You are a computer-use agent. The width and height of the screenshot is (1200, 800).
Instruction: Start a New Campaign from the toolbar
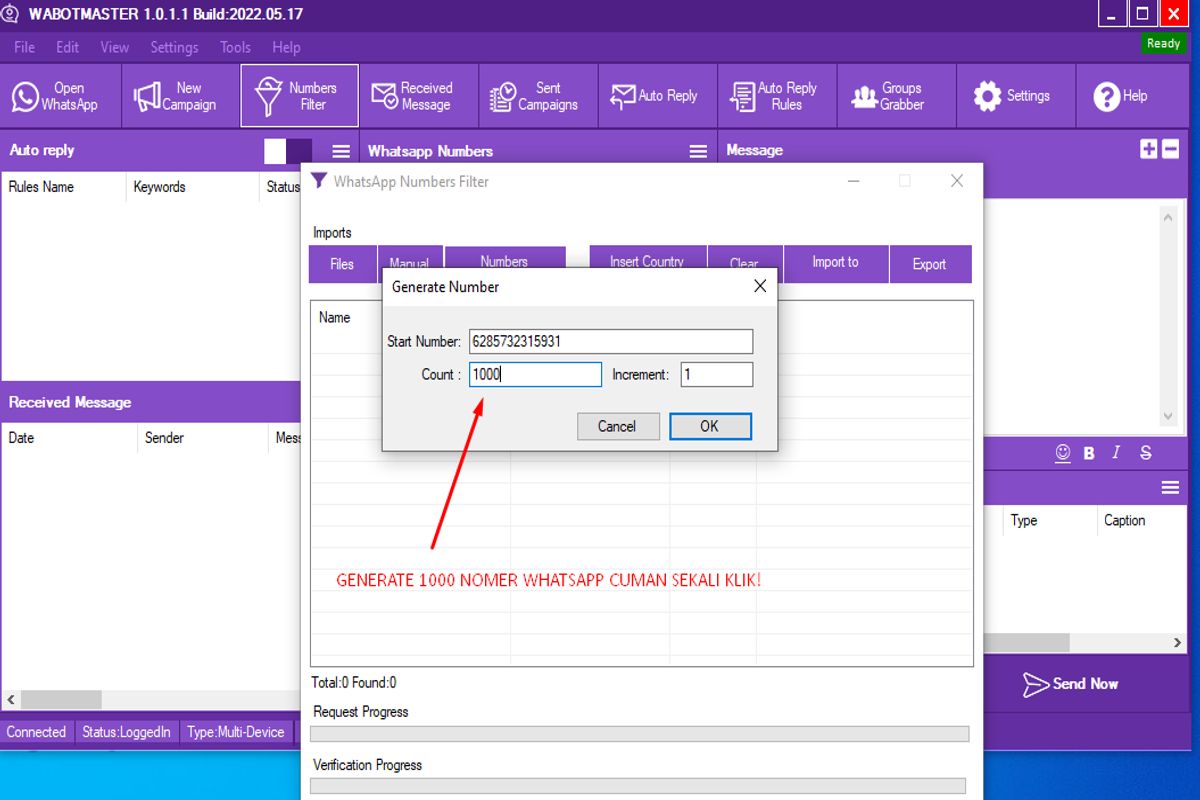[181, 96]
